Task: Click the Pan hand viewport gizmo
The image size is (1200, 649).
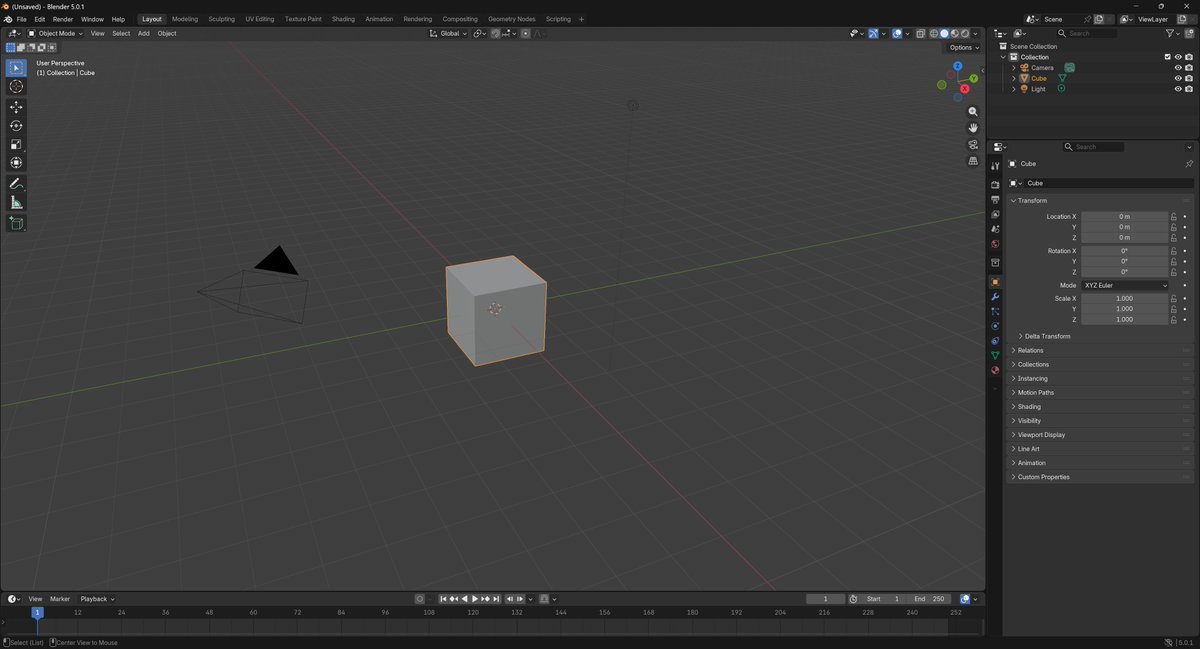Action: pyautogui.click(x=973, y=128)
